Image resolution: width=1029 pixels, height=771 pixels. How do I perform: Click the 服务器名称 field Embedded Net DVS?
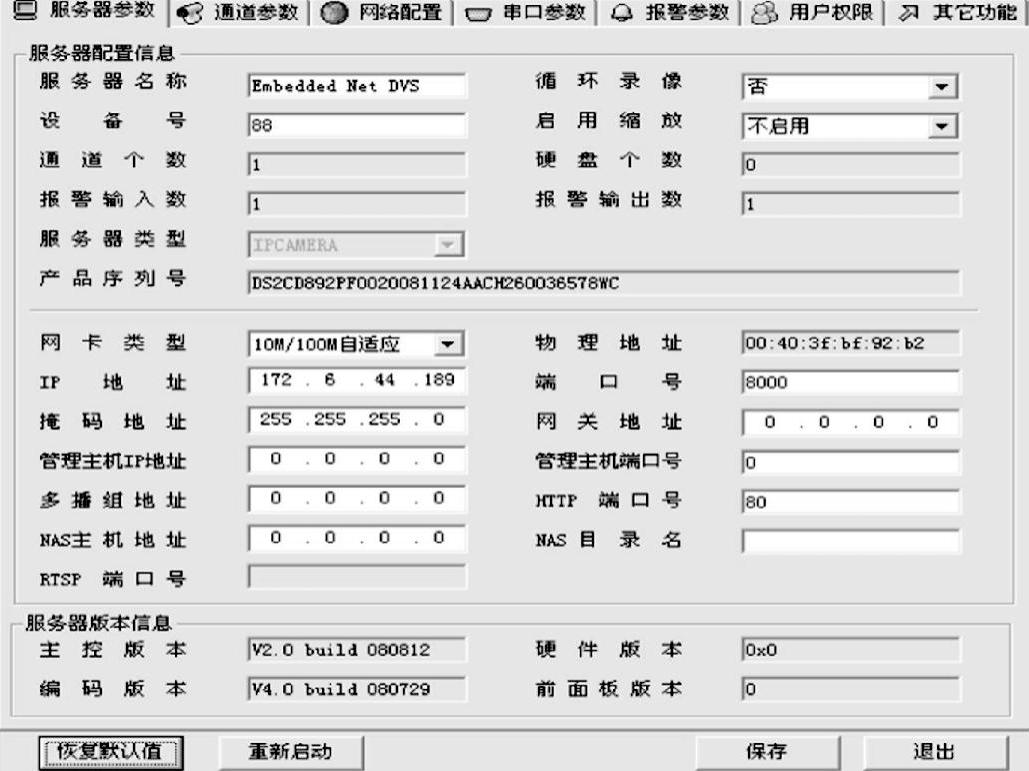point(357,86)
